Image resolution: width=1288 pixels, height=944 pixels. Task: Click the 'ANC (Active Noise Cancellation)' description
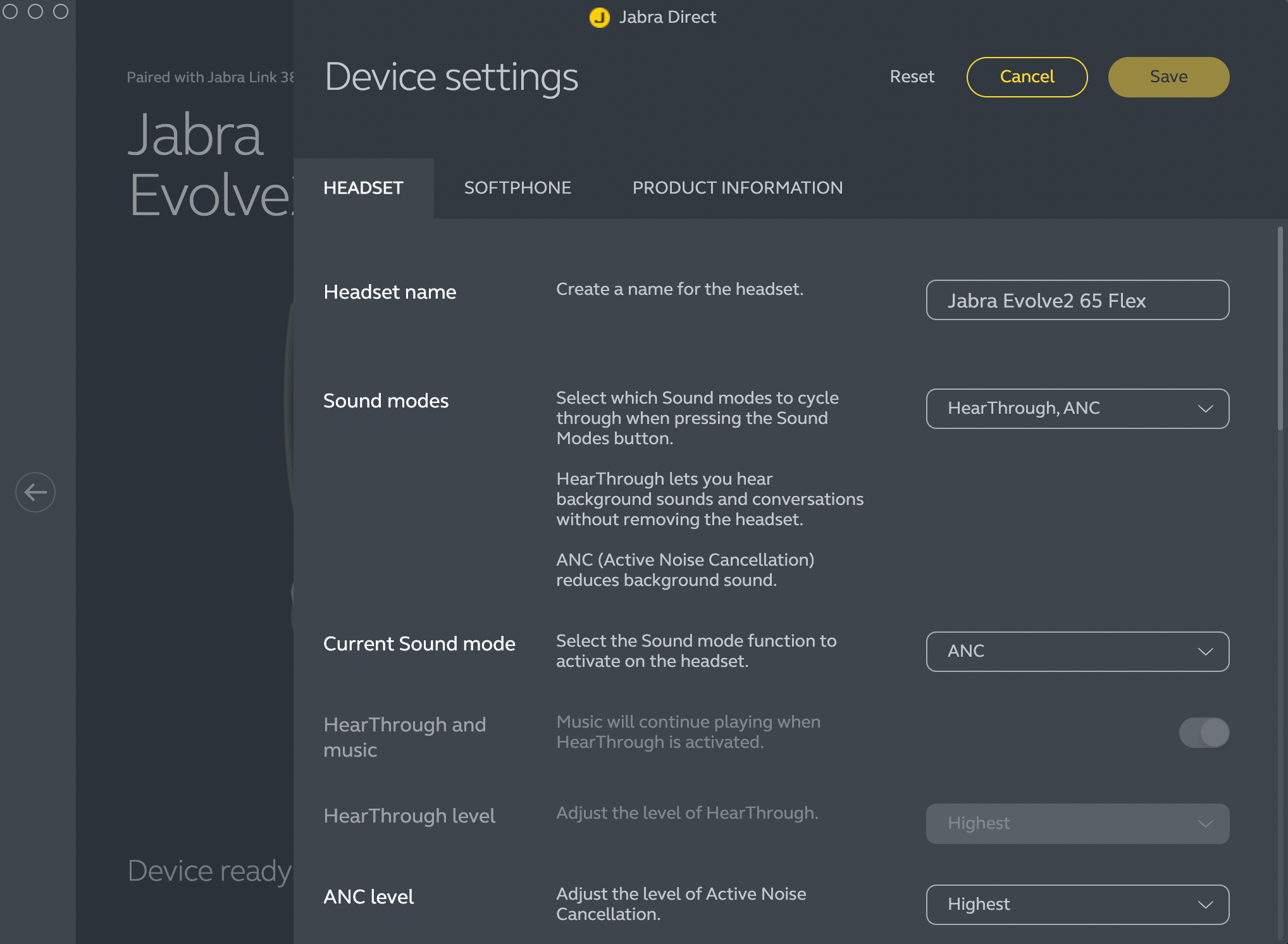tap(685, 569)
